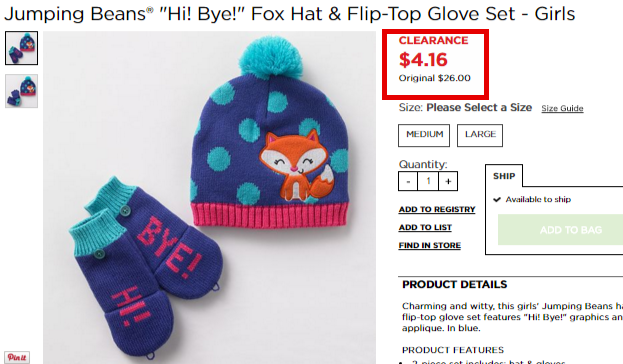Viewport: 623px width, 364px height.
Task: Select the first product thumbnail
Action: [x=21, y=48]
